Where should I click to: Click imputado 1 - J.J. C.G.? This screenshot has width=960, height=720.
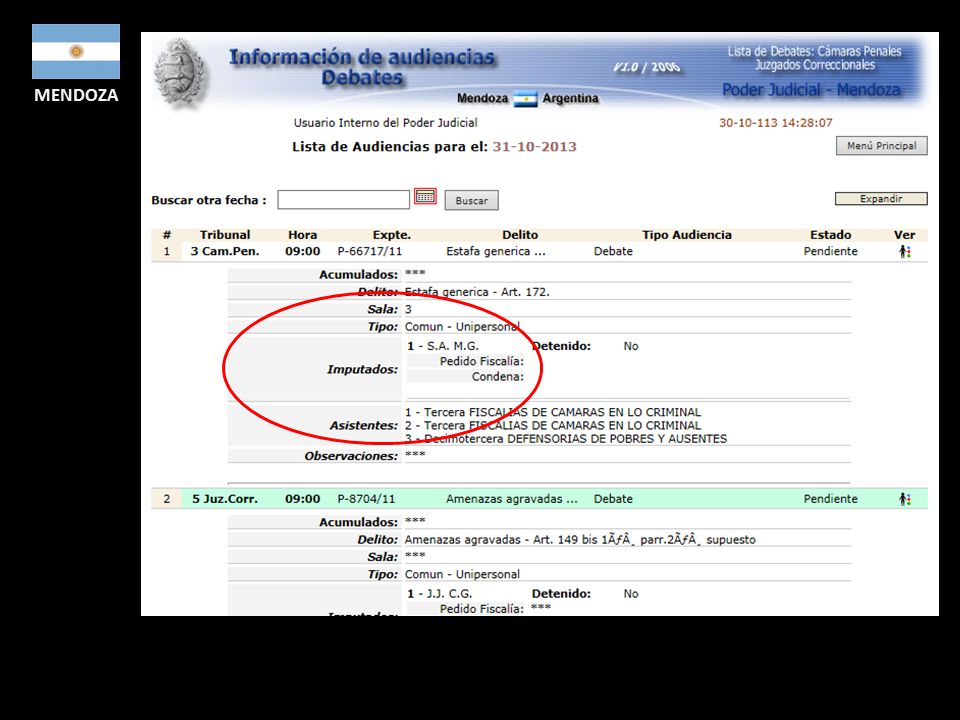(440, 594)
